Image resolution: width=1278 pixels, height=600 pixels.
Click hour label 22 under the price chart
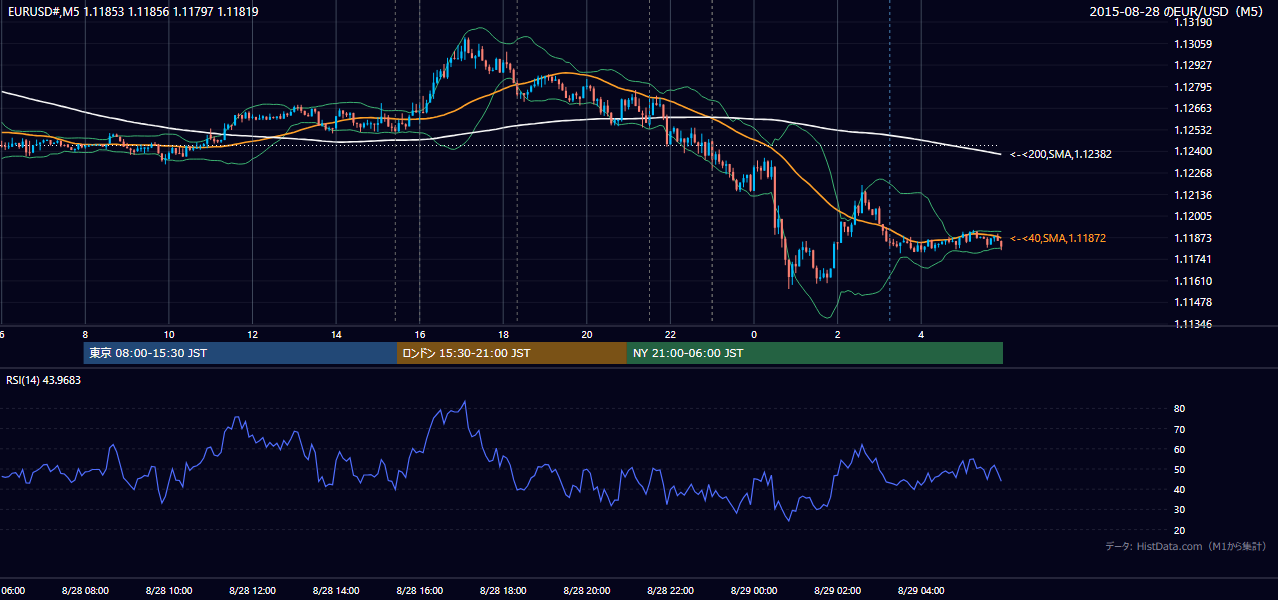coord(671,335)
